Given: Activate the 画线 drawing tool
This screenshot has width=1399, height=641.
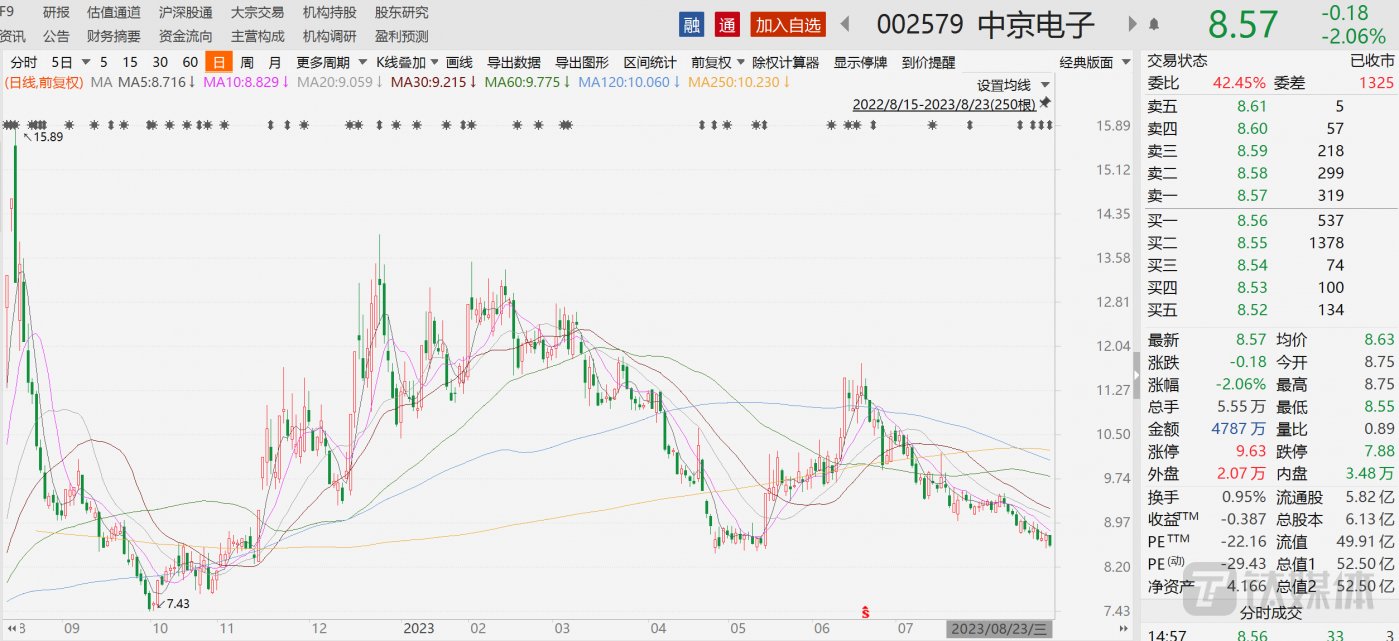Looking at the screenshot, I should 459,62.
